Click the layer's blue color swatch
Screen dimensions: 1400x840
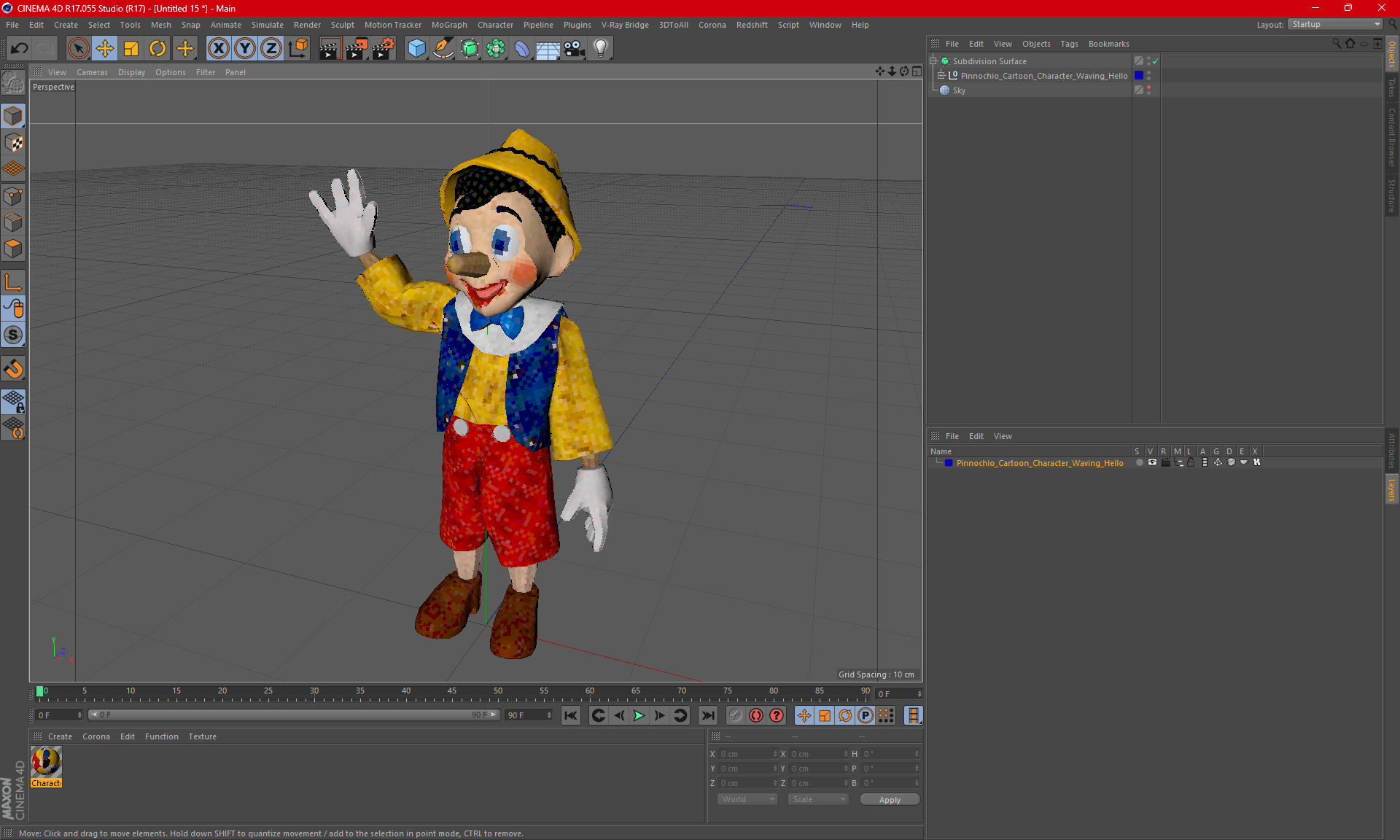(949, 462)
